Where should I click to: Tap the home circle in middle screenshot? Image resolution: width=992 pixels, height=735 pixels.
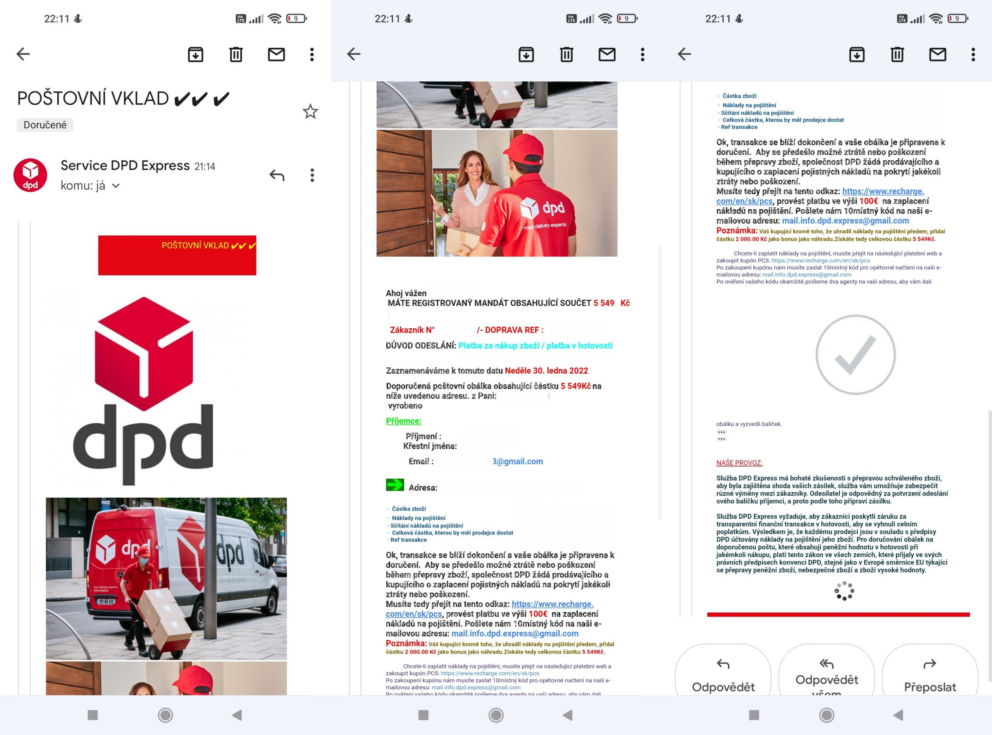click(x=496, y=715)
